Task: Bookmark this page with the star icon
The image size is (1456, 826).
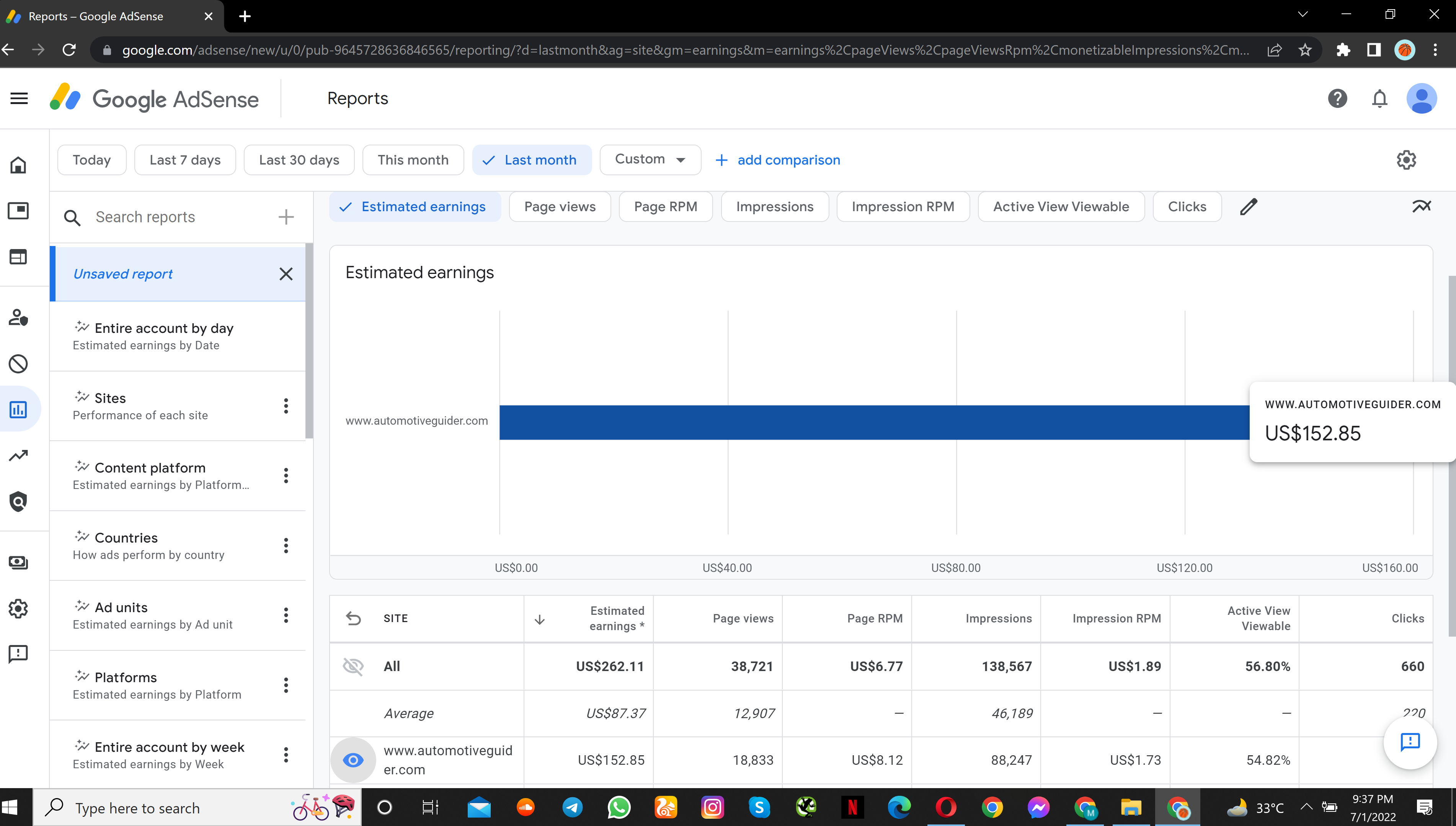Action: [x=1305, y=50]
